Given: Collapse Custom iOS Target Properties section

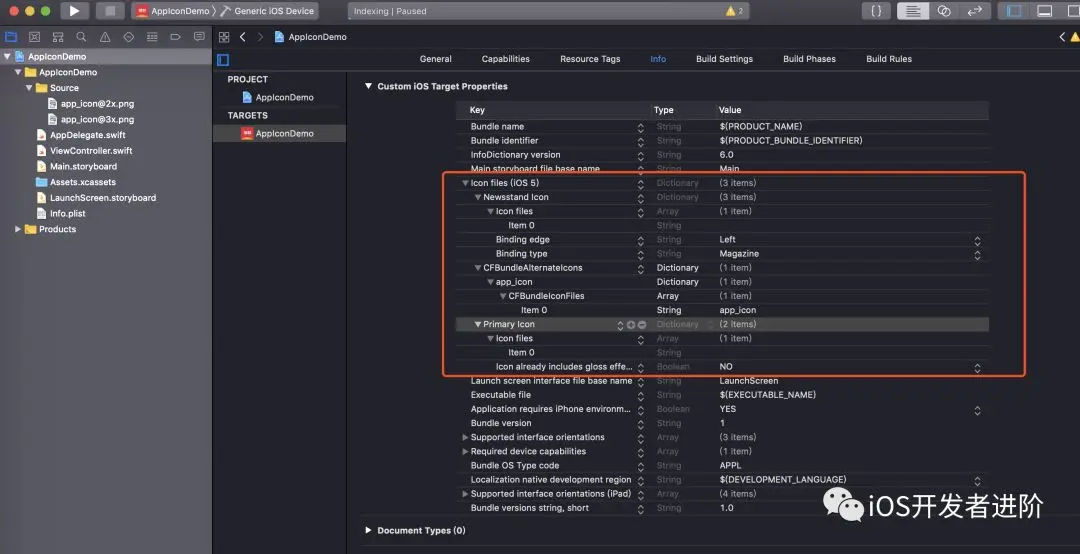Looking at the screenshot, I should point(368,86).
